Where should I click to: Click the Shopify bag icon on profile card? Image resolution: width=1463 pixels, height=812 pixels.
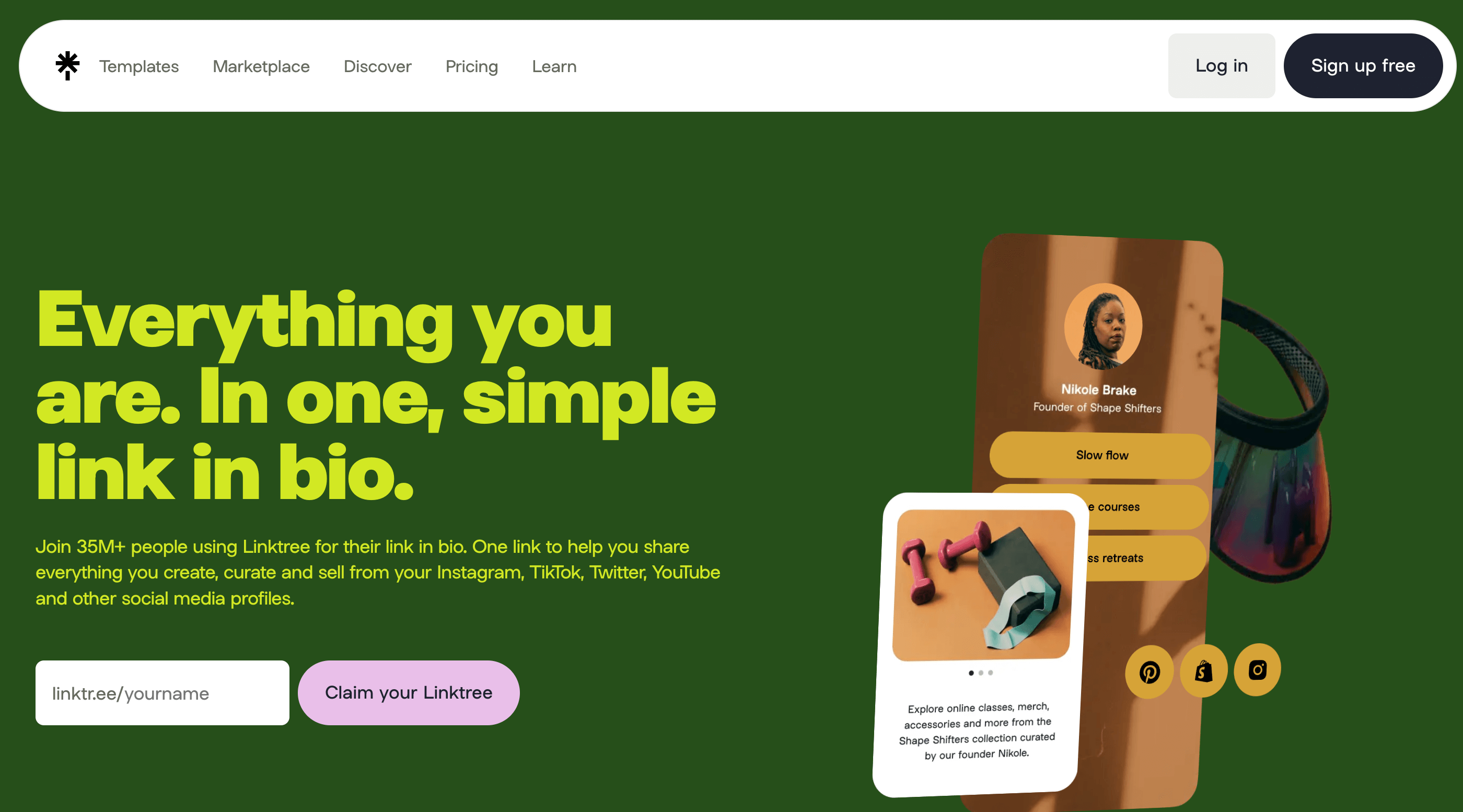[x=1202, y=670]
